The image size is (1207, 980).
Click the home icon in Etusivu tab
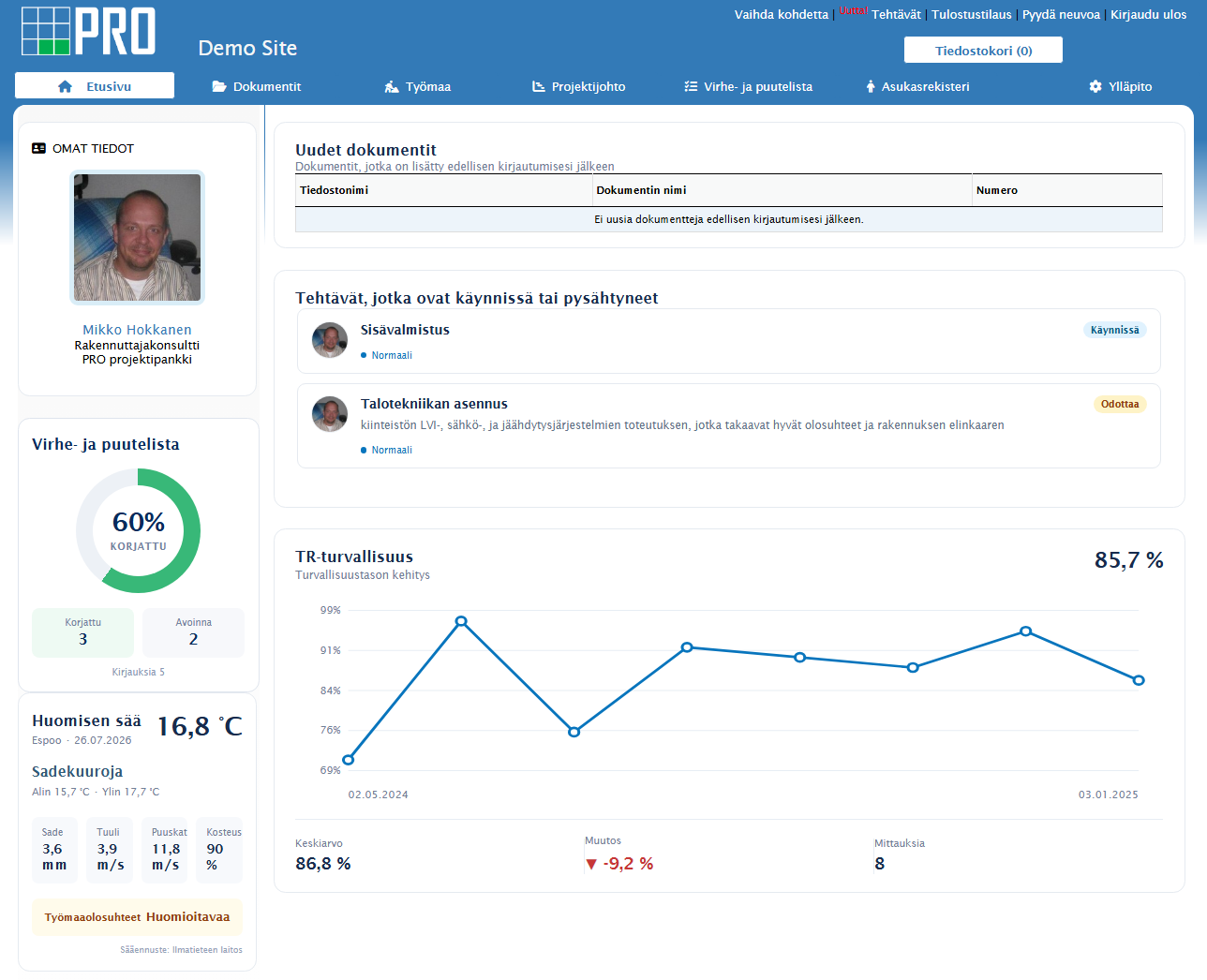(65, 86)
